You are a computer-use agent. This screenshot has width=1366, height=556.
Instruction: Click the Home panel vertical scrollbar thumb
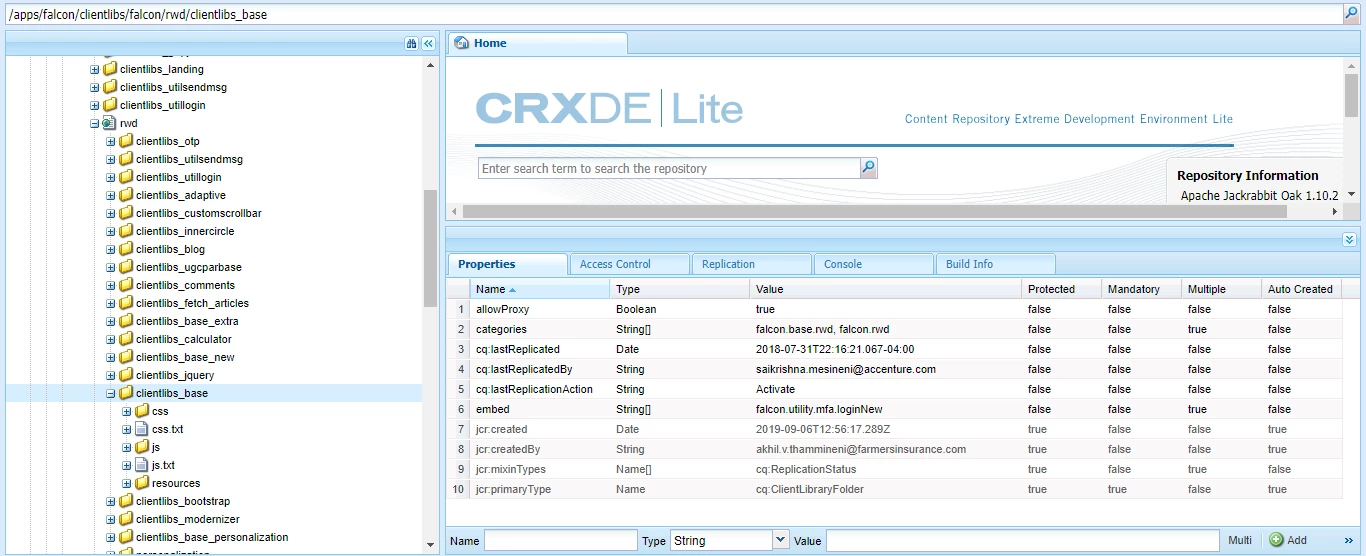(x=1351, y=97)
